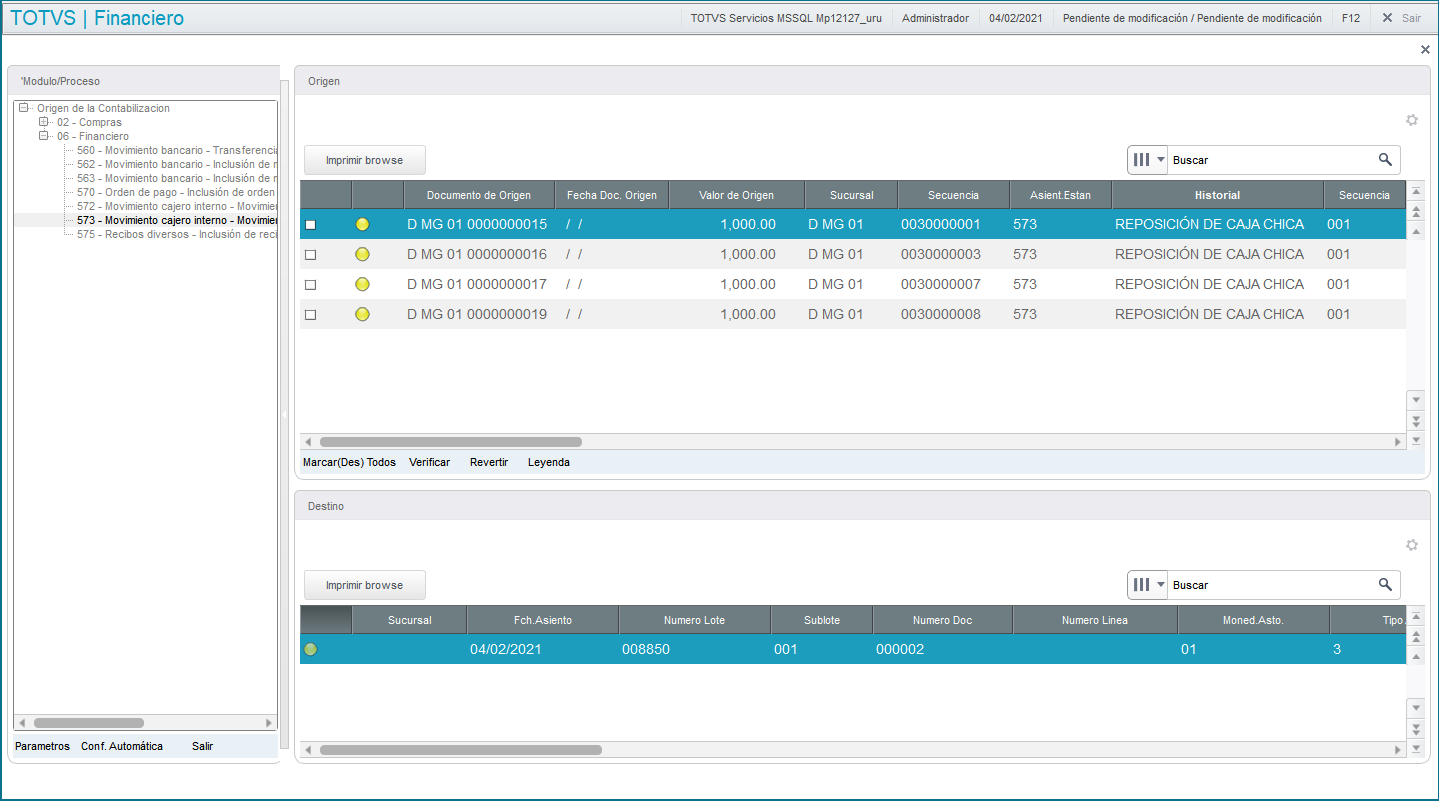Viewport: 1439px width, 801px height.
Task: Click search magnifier in Destino panel
Action: [x=1385, y=585]
